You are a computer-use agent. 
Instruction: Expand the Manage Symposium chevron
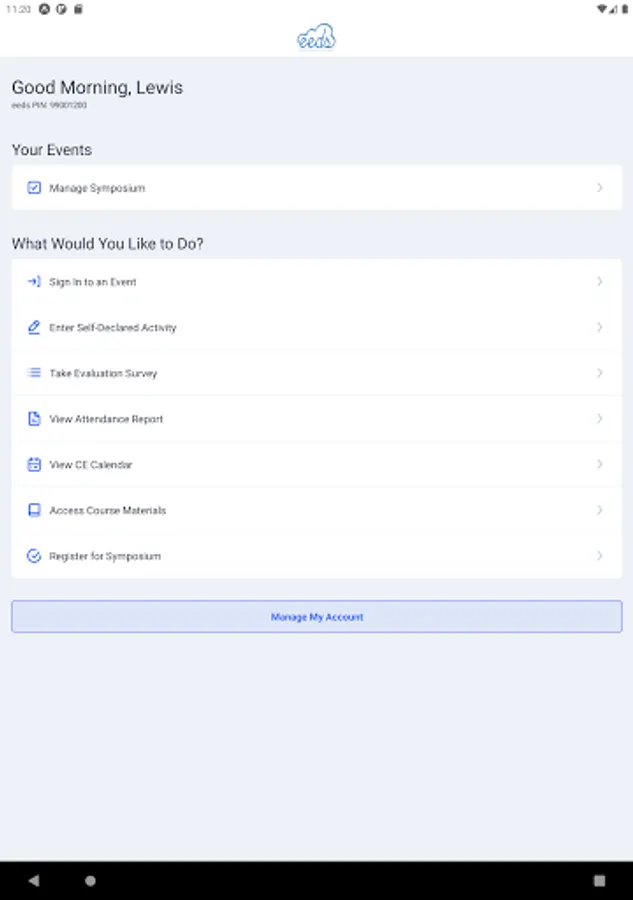599,188
